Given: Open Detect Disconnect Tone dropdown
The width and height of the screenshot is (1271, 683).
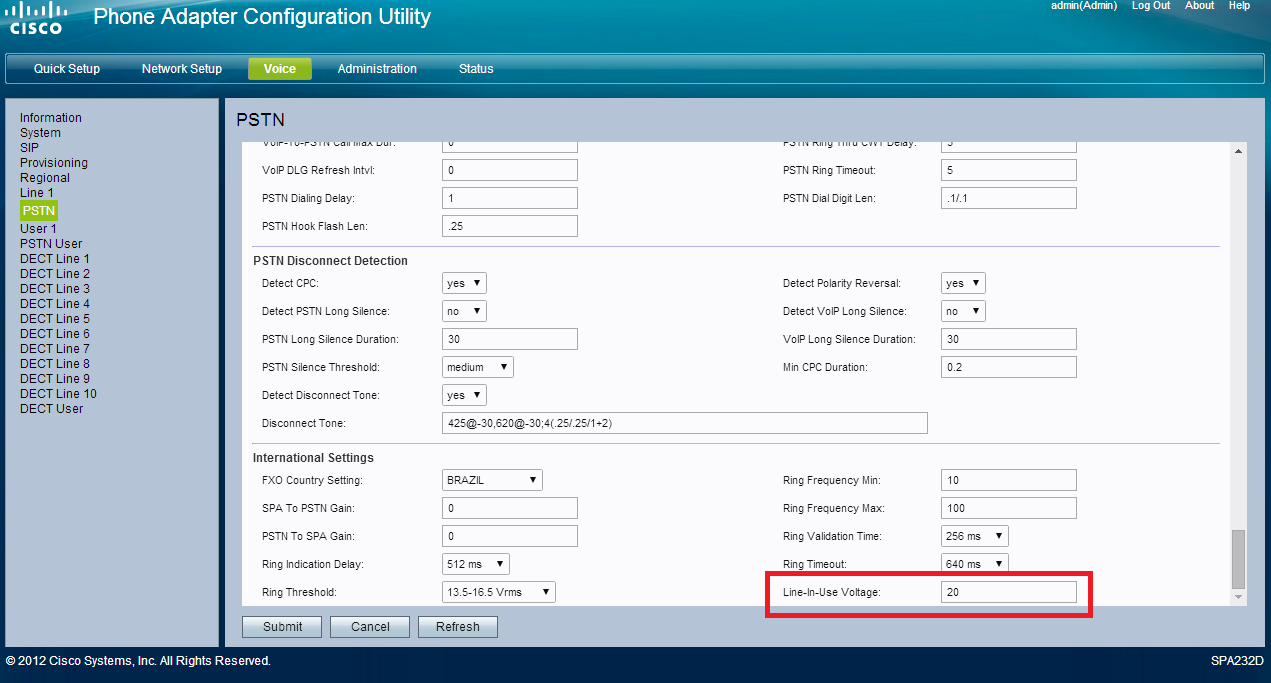Looking at the screenshot, I should (x=464, y=396).
